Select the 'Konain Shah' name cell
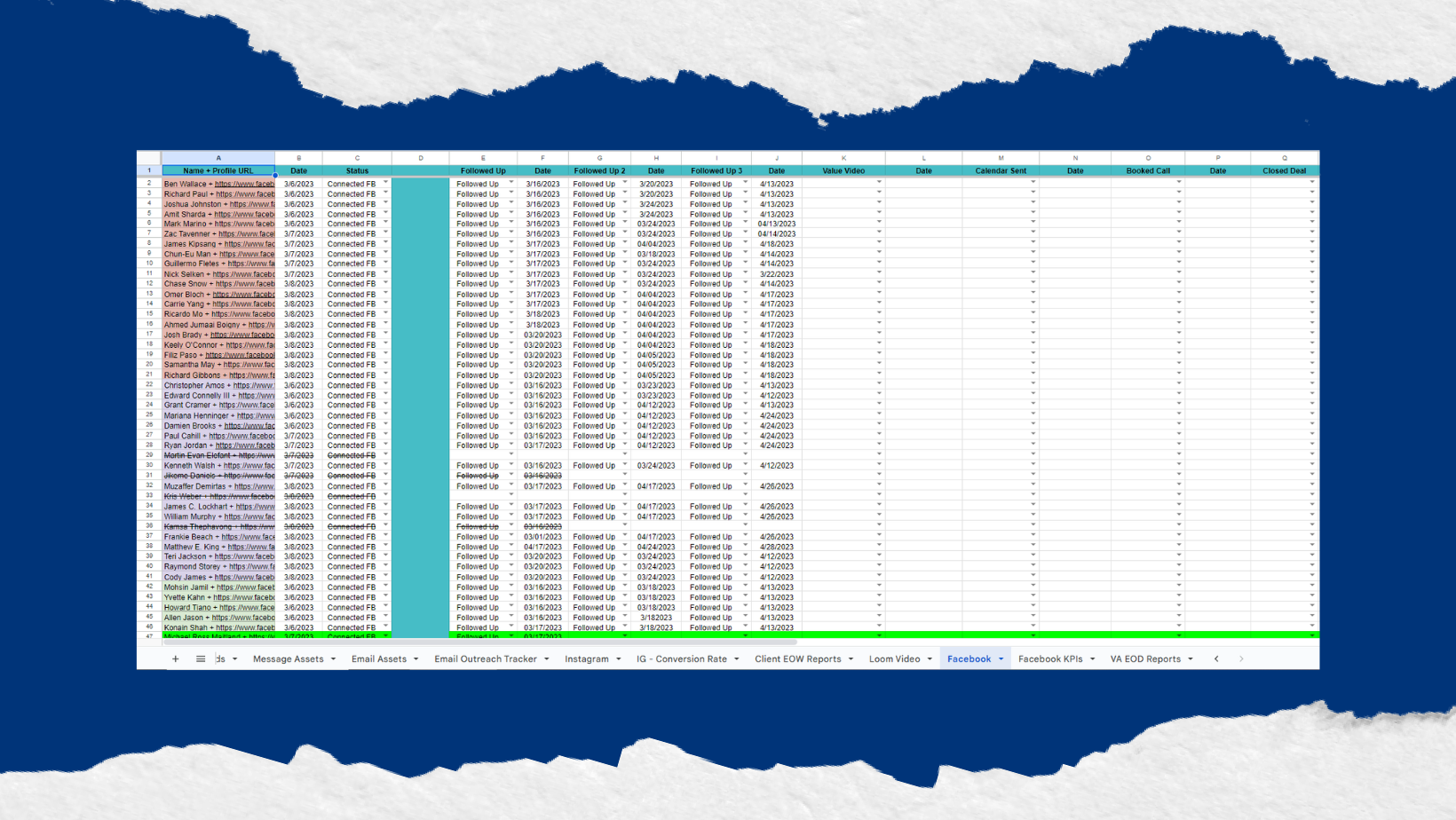Screen dimensions: 1456x820 [218, 627]
